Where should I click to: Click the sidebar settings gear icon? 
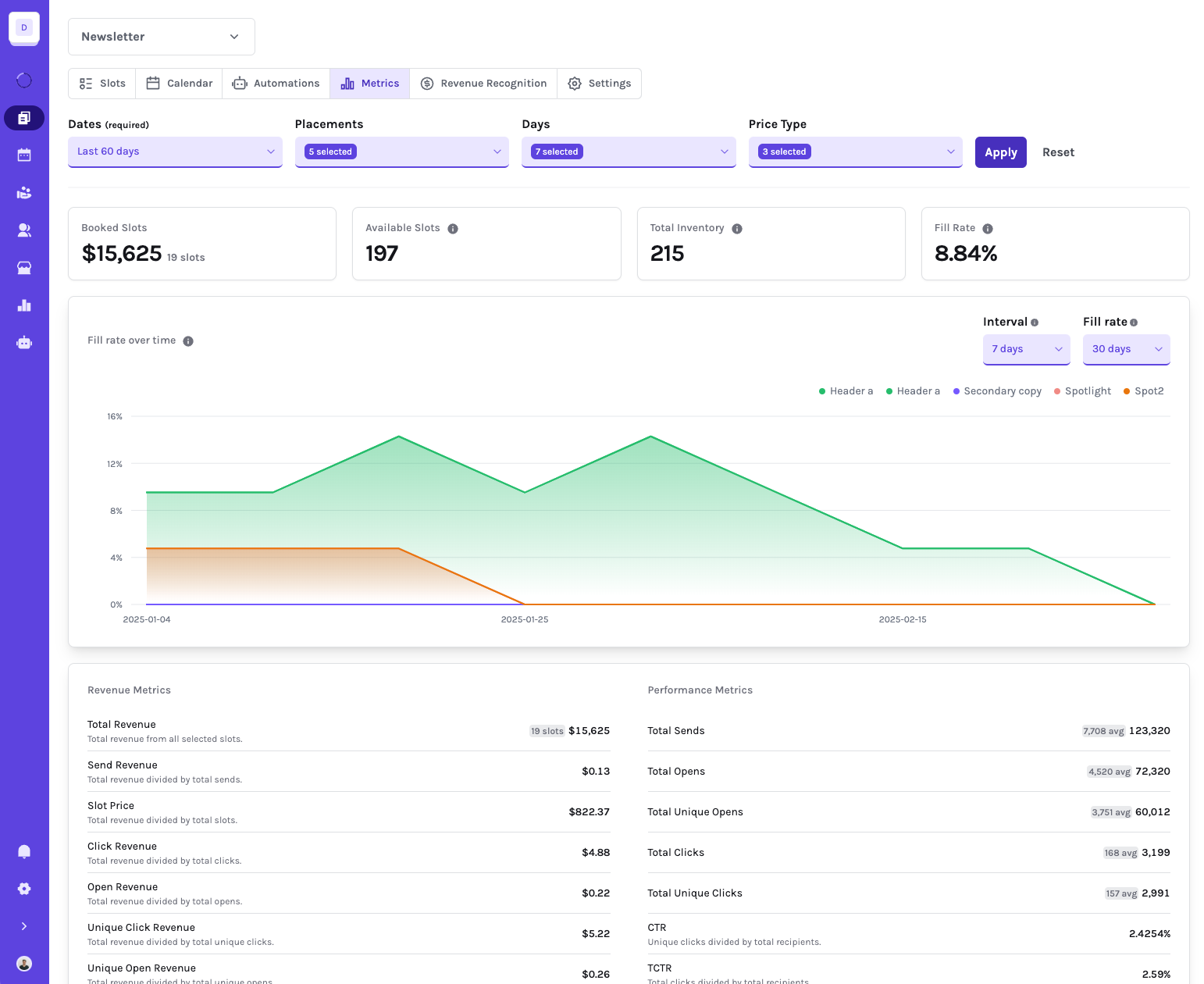pos(24,889)
